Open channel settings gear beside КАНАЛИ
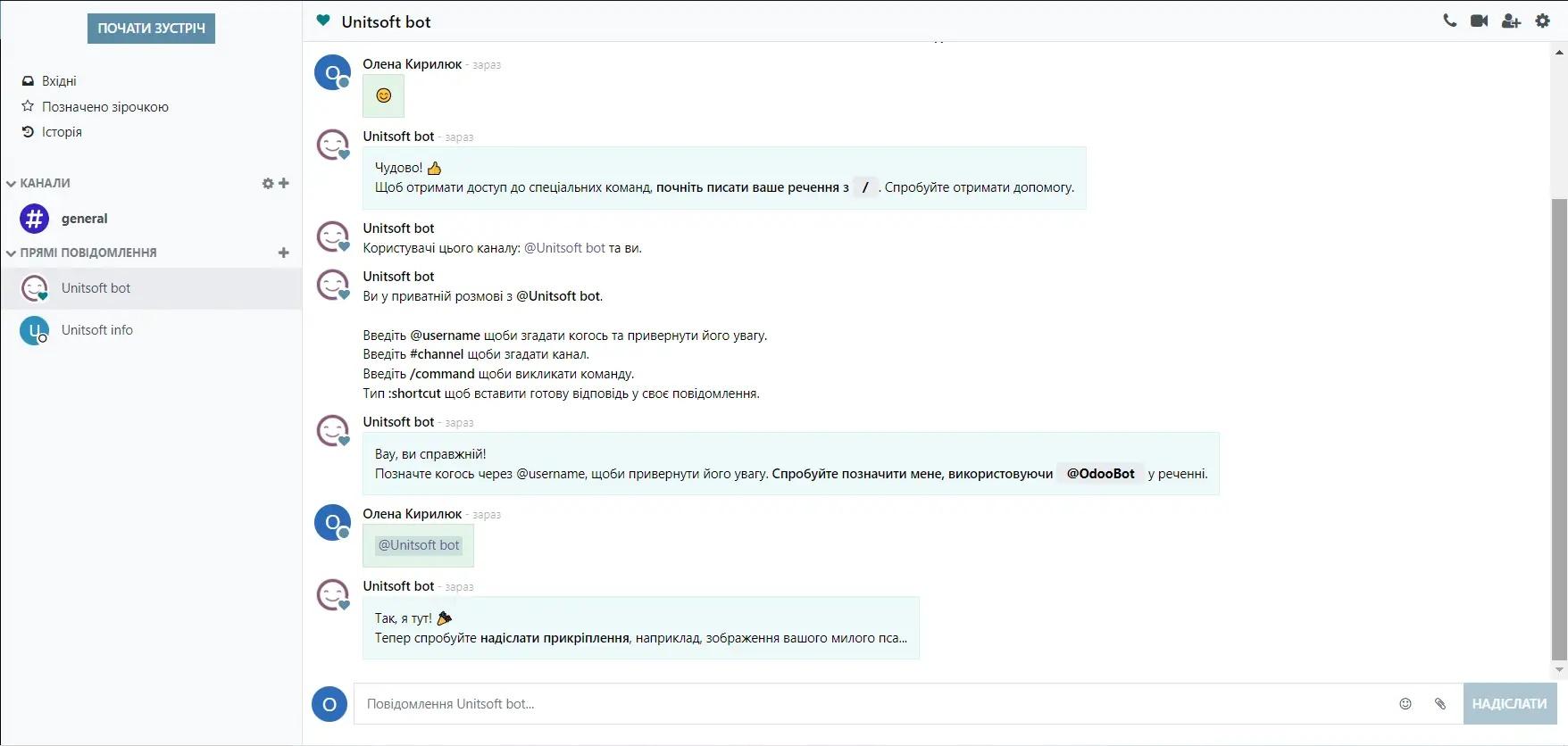This screenshot has width=1568, height=746. click(x=267, y=183)
